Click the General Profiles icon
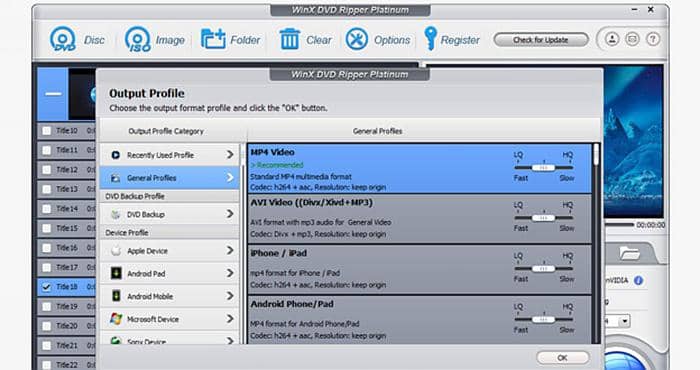The height and width of the screenshot is (370, 700). point(115,178)
